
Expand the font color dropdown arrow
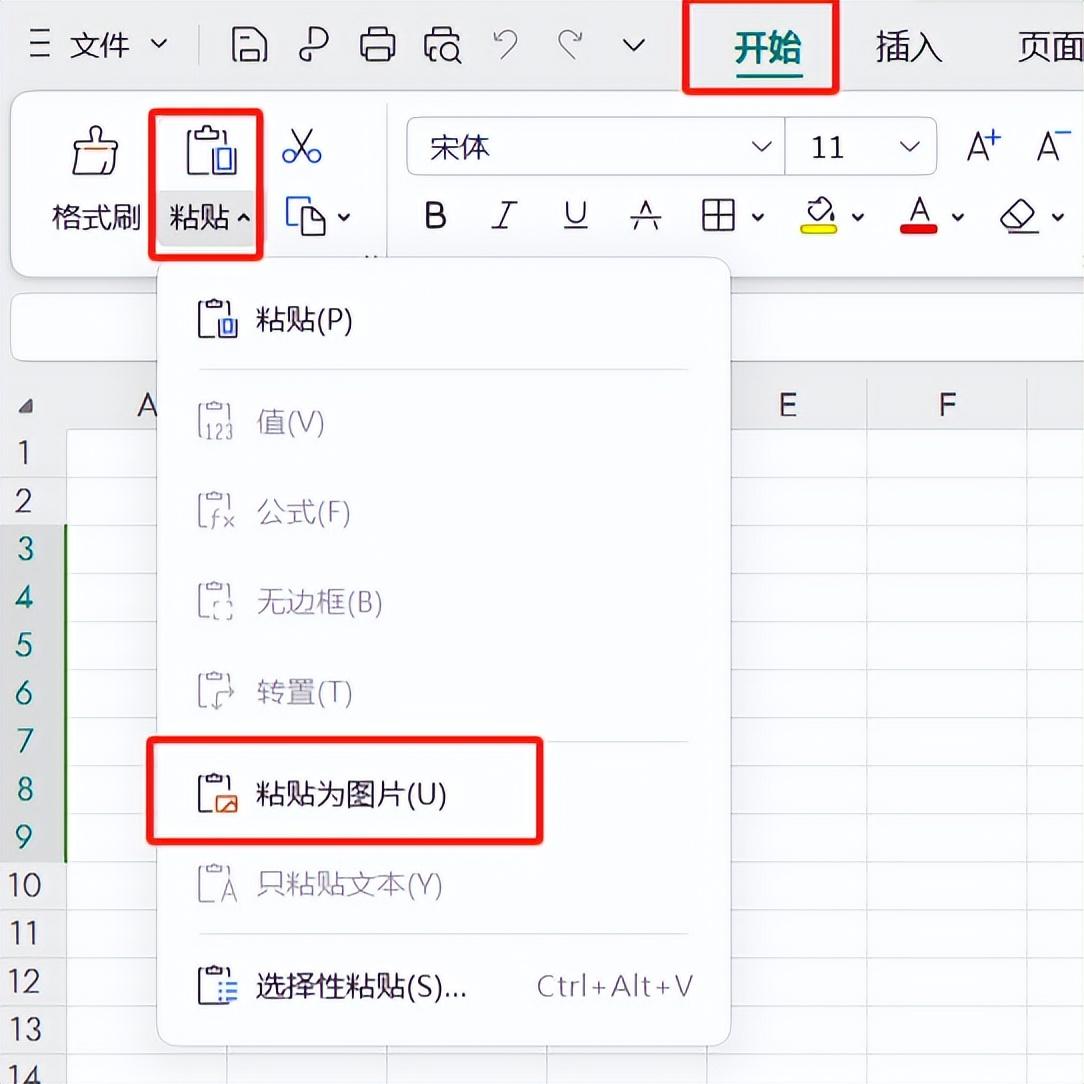[x=957, y=217]
